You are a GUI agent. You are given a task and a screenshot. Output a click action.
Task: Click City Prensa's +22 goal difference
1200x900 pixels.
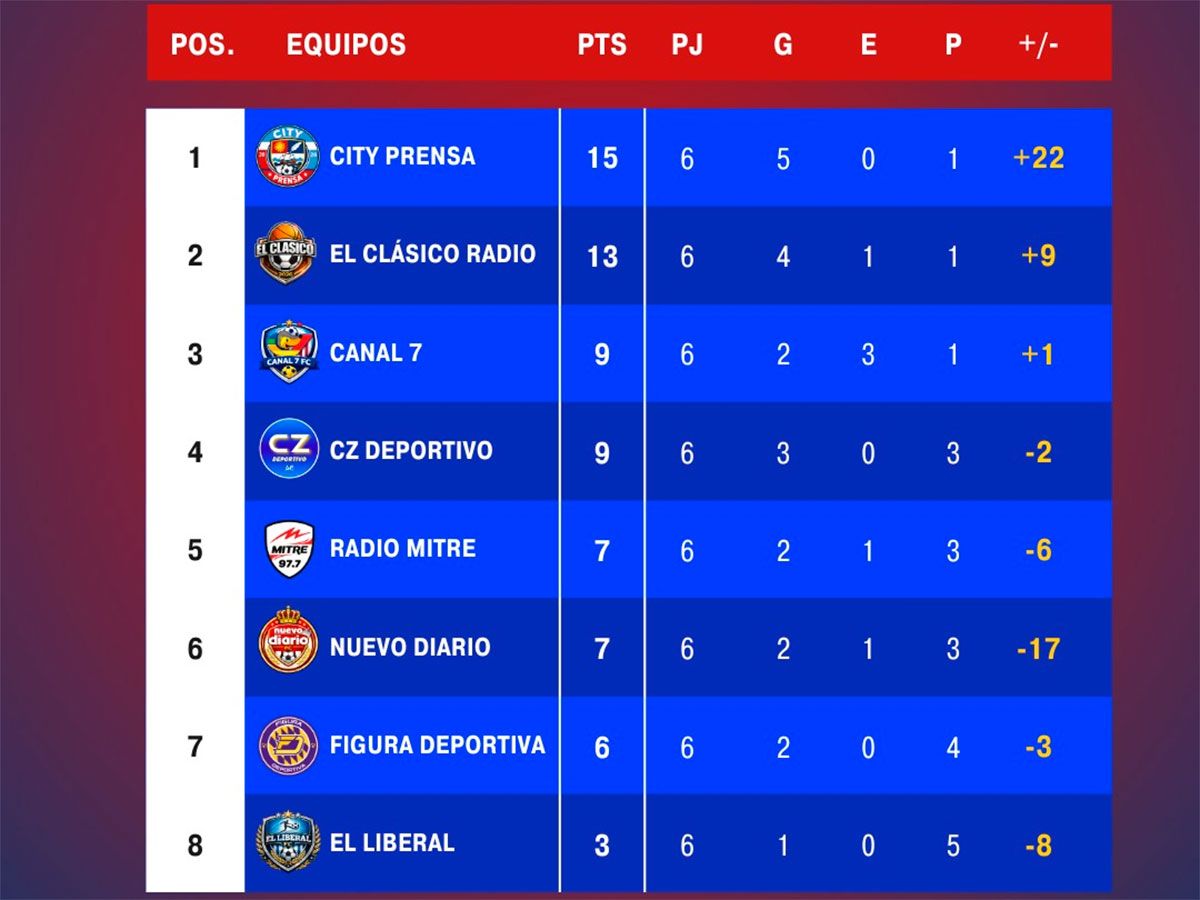pyautogui.click(x=1038, y=158)
